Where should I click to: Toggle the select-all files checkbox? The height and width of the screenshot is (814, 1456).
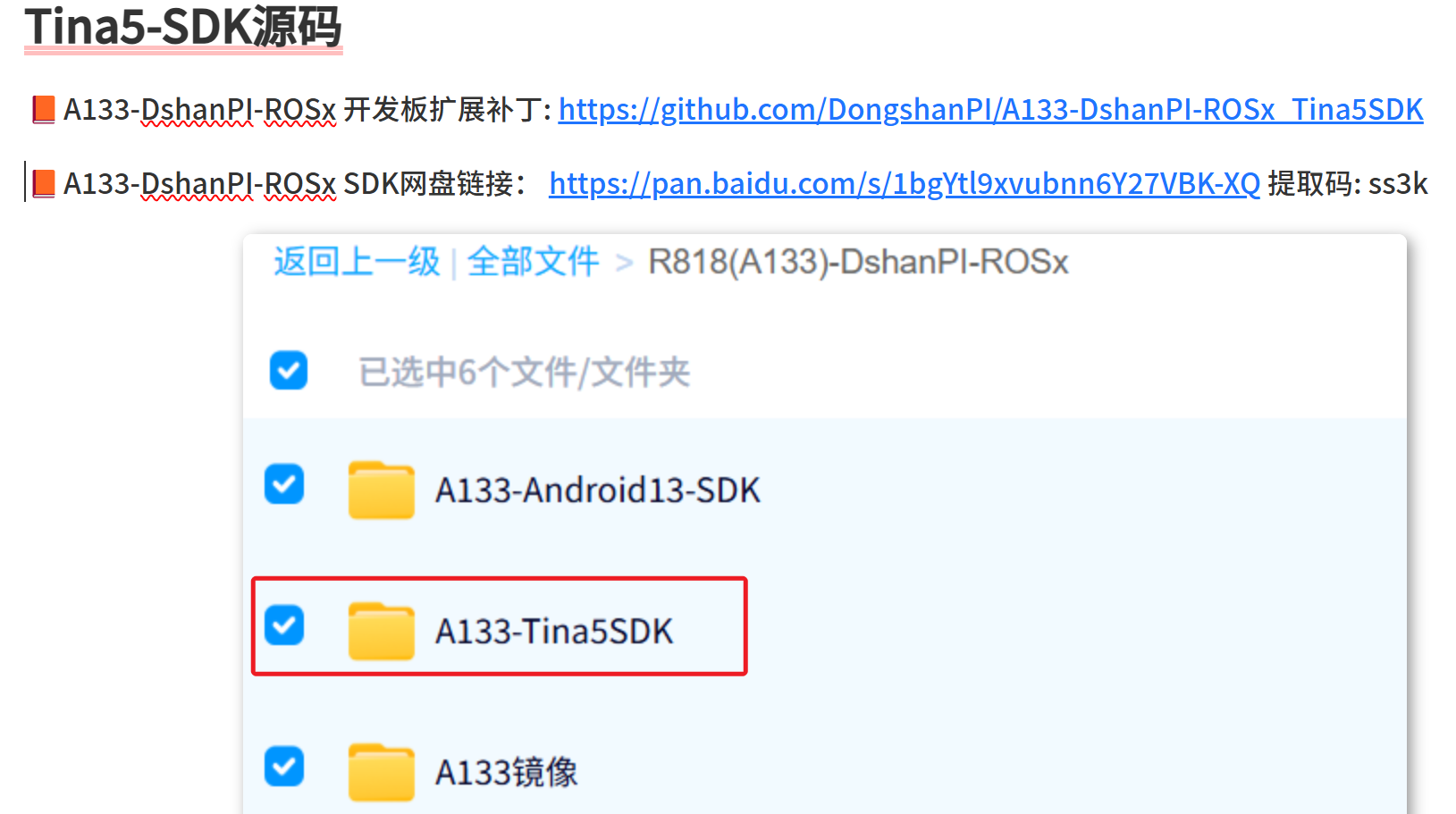289,371
